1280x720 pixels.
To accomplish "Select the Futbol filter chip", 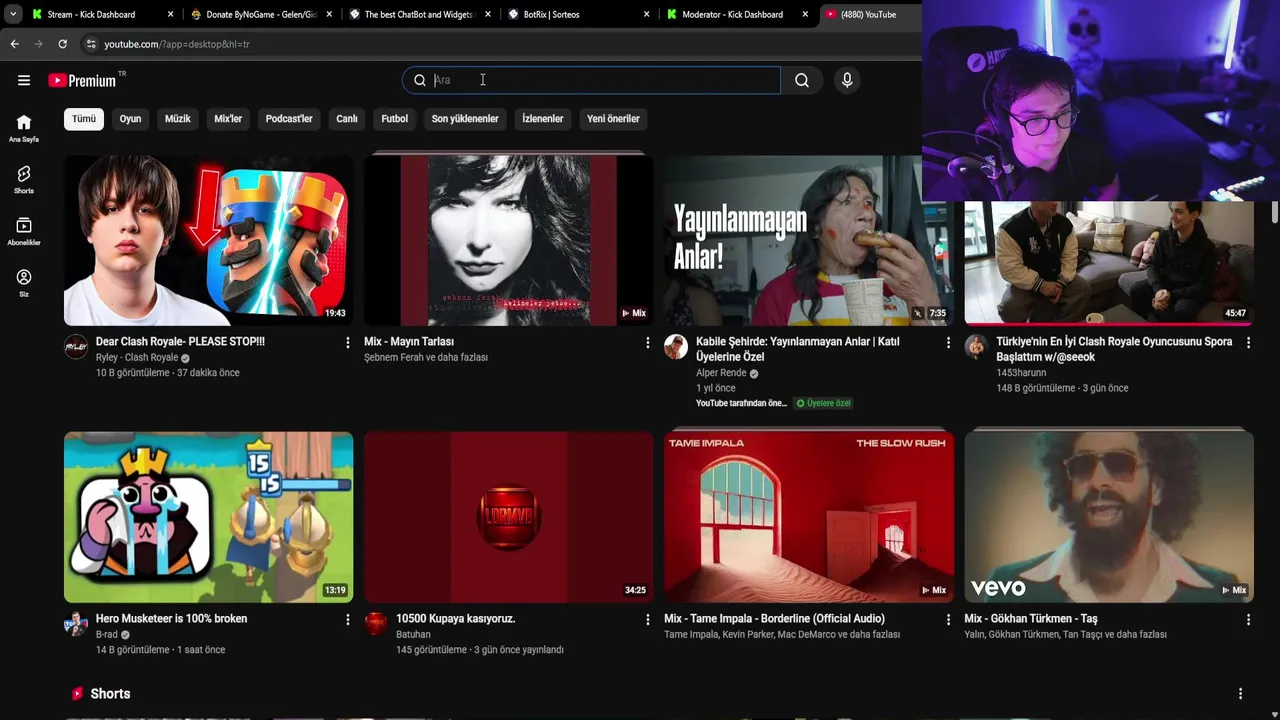I will pyautogui.click(x=394, y=119).
